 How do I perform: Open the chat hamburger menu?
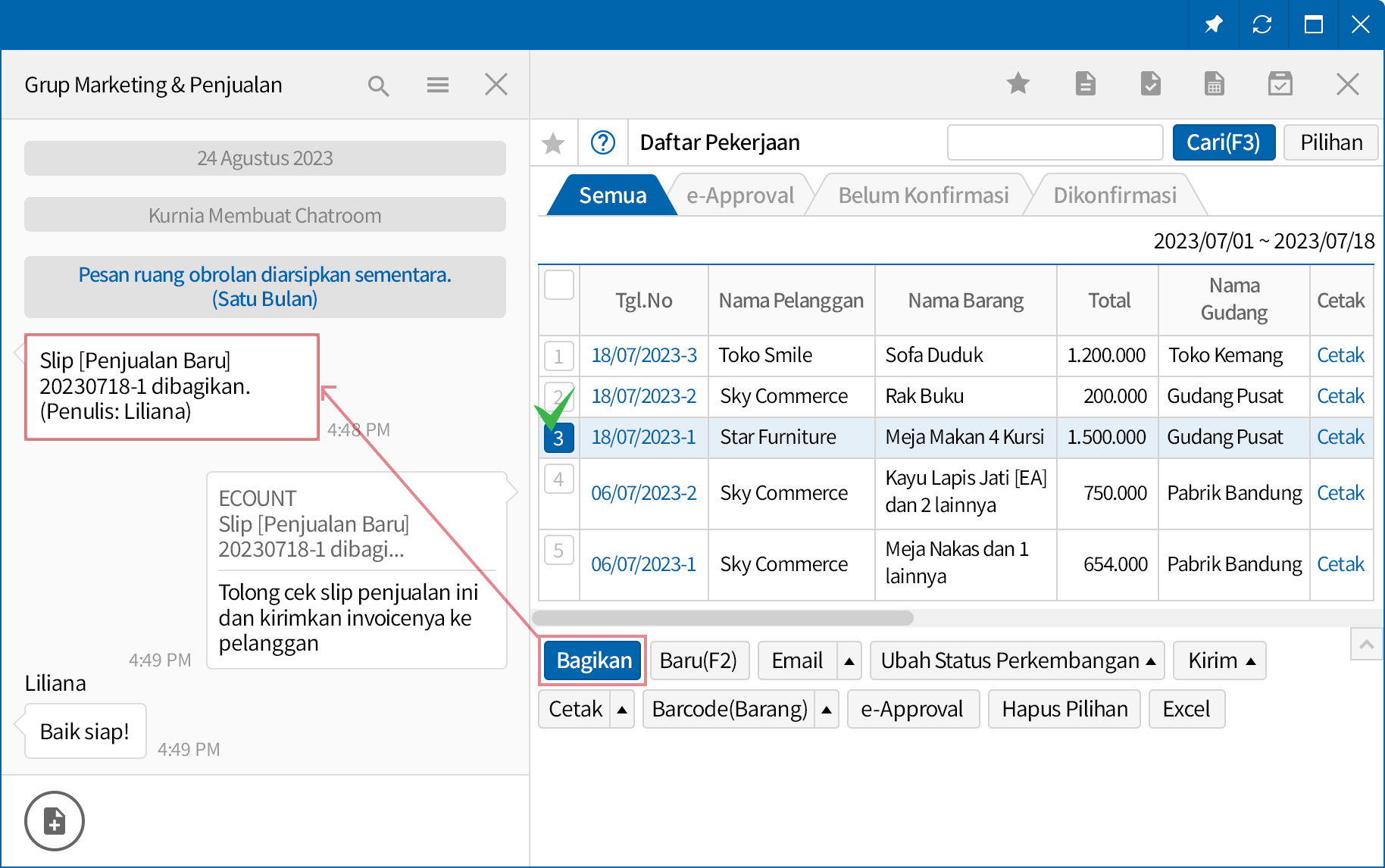click(x=437, y=85)
